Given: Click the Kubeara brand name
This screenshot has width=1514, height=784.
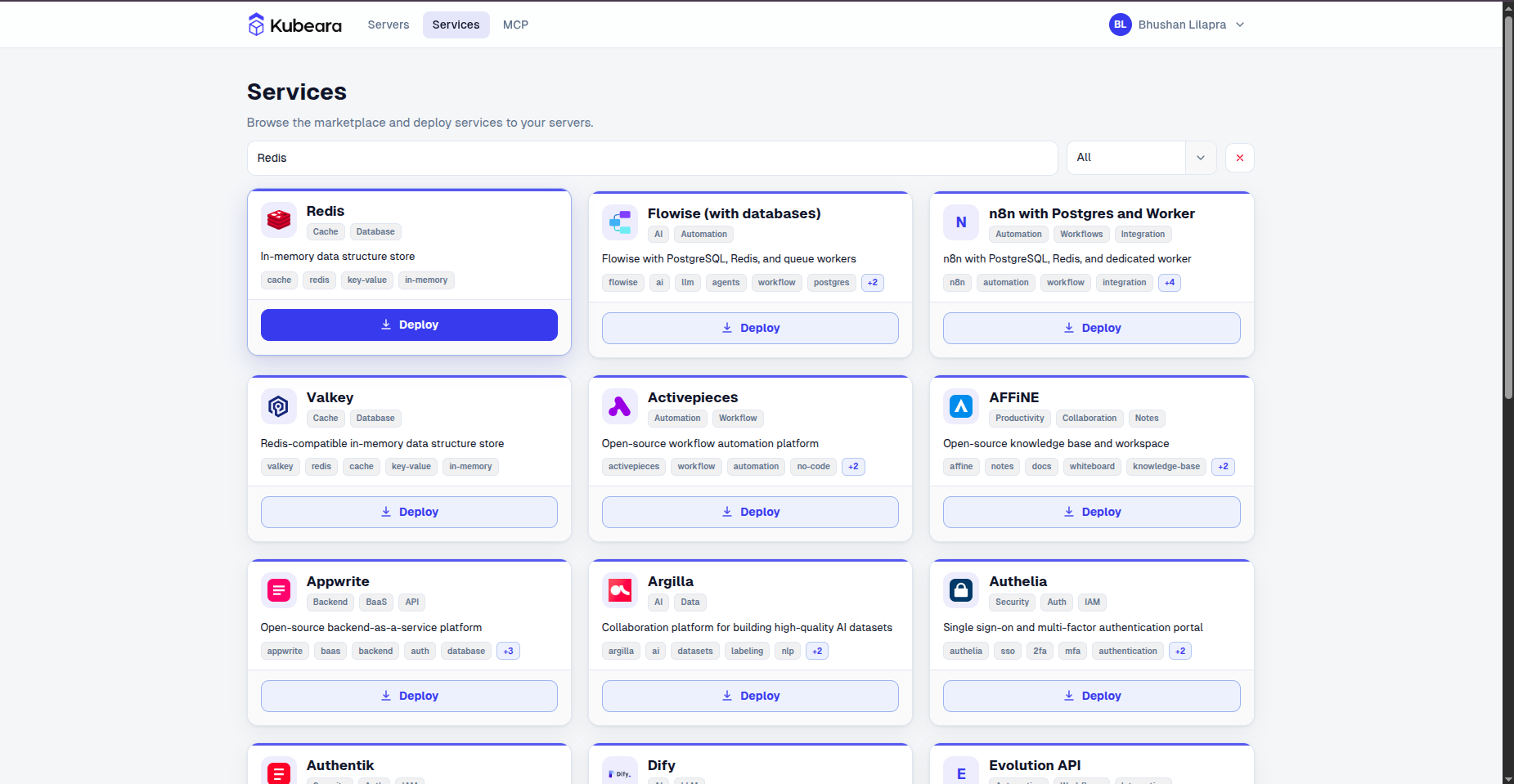Looking at the screenshot, I should pyautogui.click(x=306, y=25).
